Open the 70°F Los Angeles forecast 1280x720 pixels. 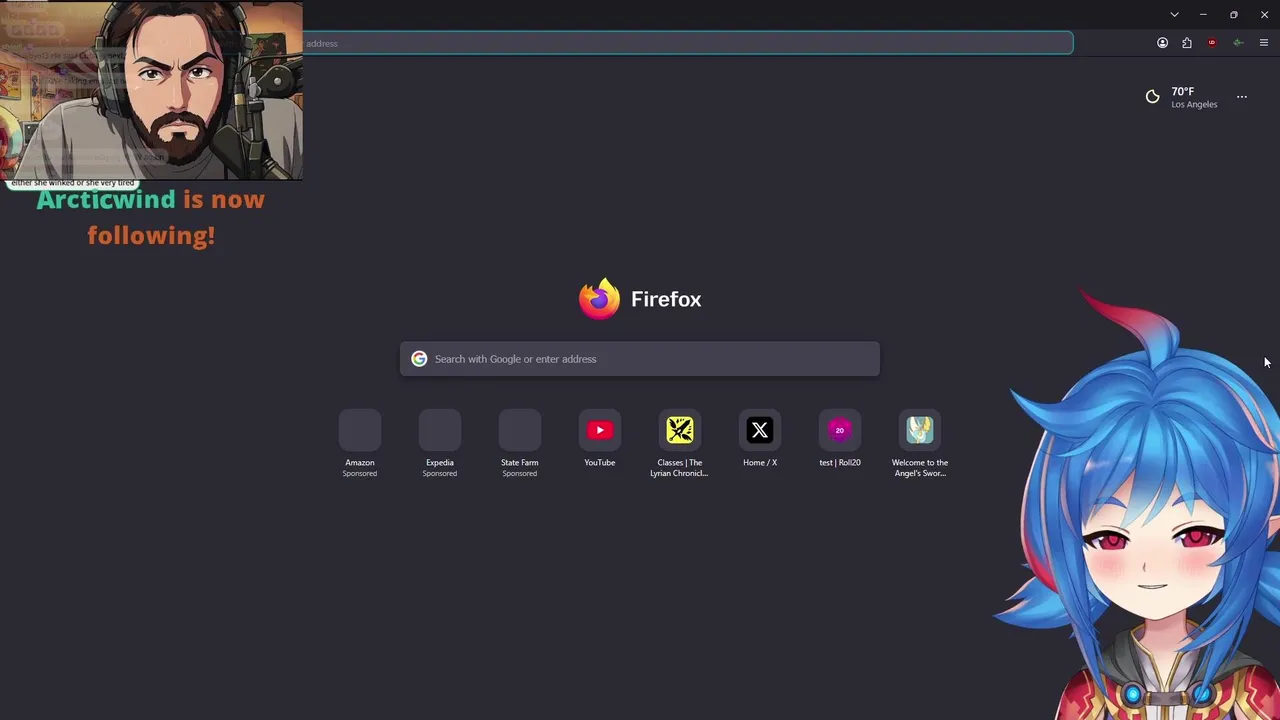tap(1181, 97)
